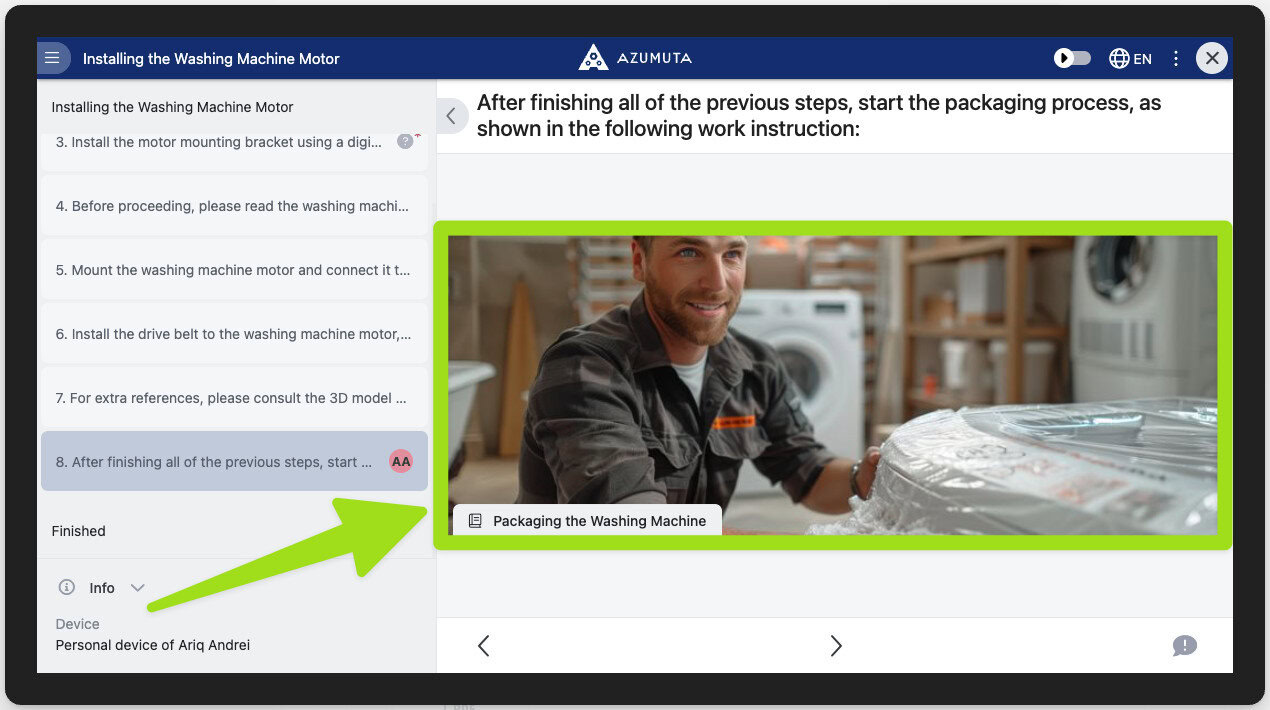Open step 5 to mount the motor
This screenshot has width=1270, height=710.
(x=234, y=269)
